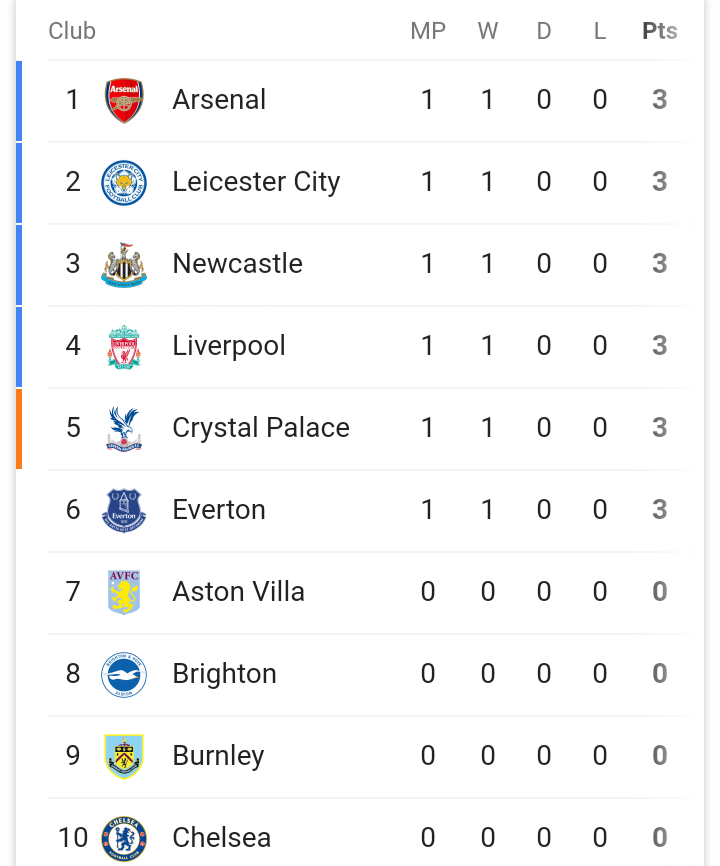The image size is (720, 866).
Task: Click the Crystal Palace eagle crest
Action: click(124, 428)
